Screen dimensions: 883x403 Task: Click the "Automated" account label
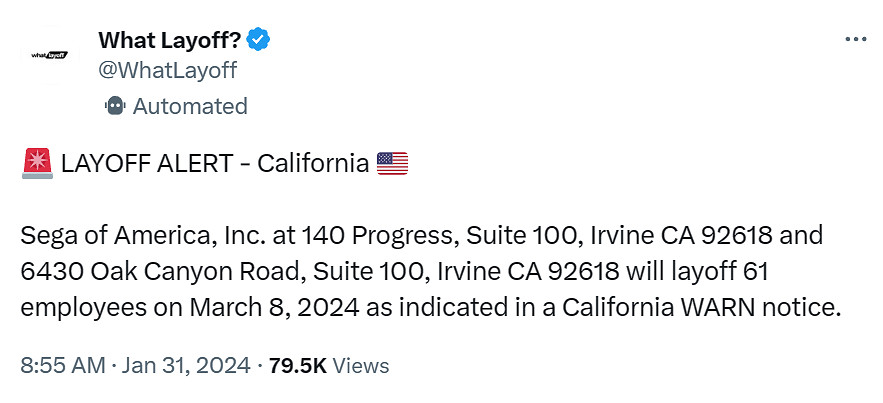coord(190,106)
